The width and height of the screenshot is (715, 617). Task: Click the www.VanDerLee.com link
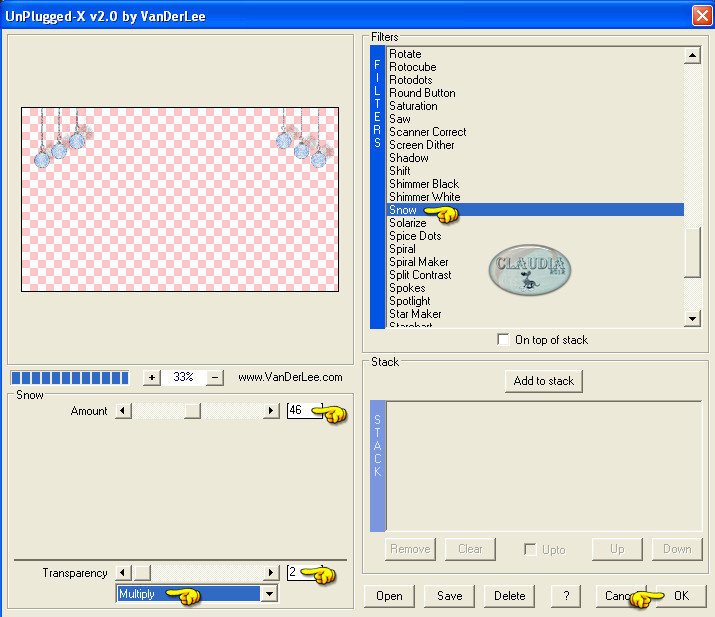[290, 377]
